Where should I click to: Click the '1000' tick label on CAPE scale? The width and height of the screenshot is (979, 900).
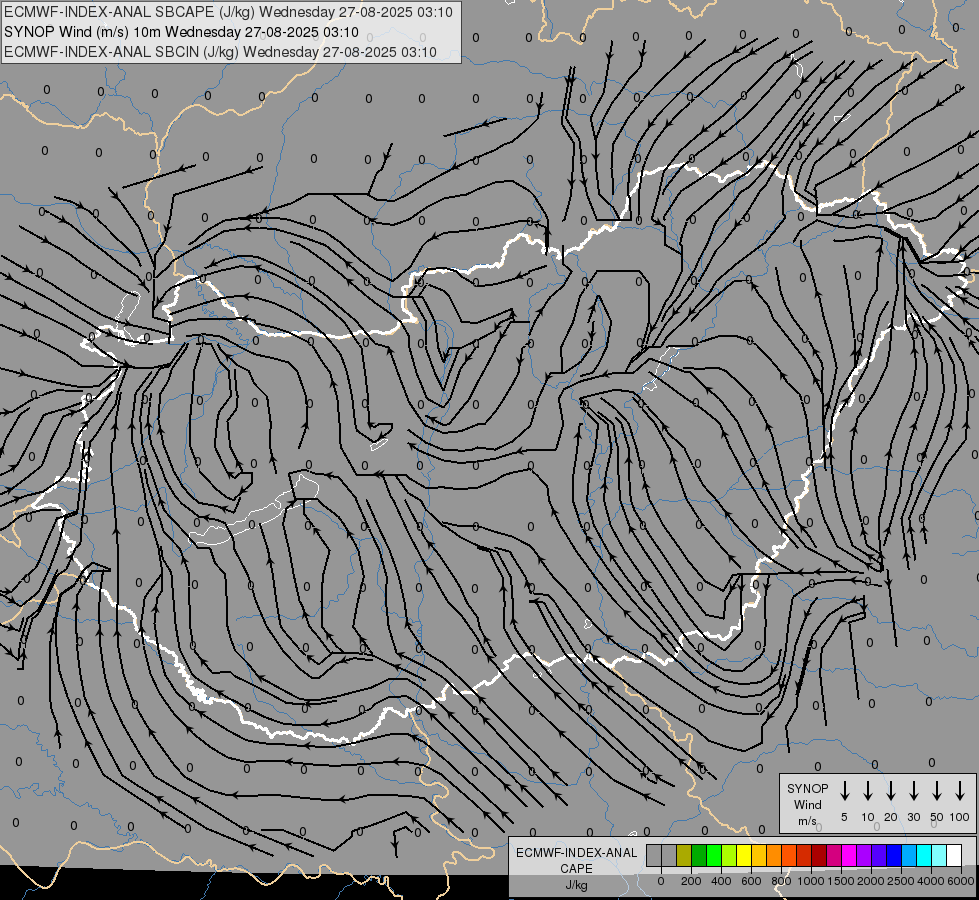[812, 881]
